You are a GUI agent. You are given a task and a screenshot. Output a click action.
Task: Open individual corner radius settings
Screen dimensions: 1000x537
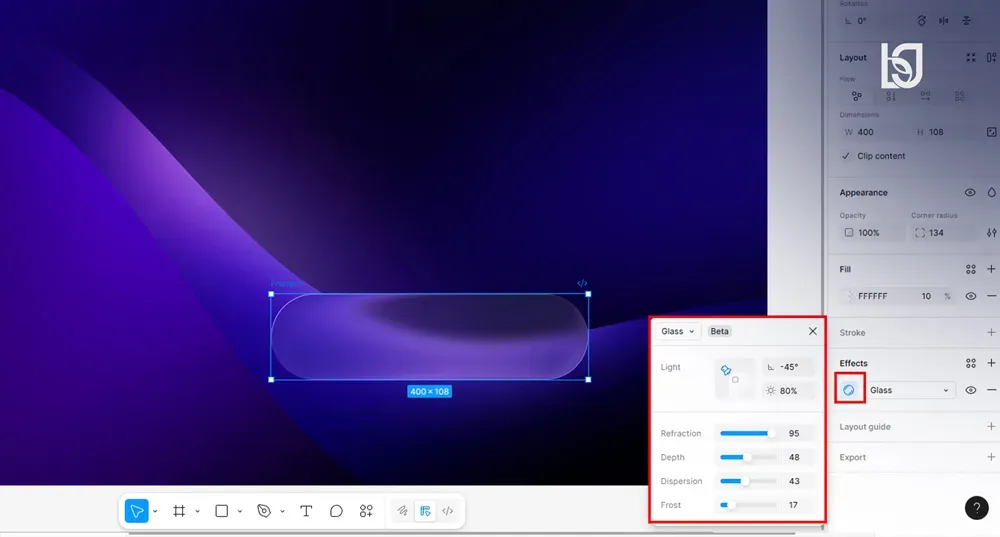[992, 233]
